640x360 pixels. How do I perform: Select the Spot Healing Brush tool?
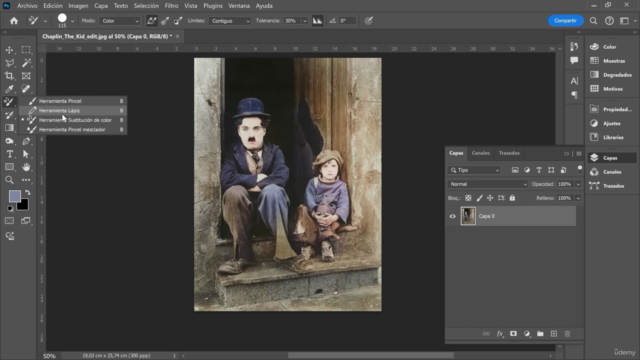(26, 89)
